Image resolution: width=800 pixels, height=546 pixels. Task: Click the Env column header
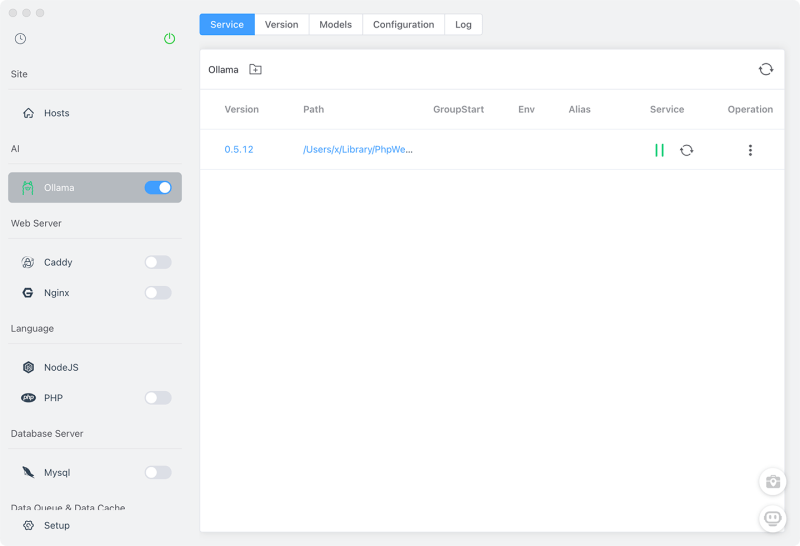coord(526,109)
